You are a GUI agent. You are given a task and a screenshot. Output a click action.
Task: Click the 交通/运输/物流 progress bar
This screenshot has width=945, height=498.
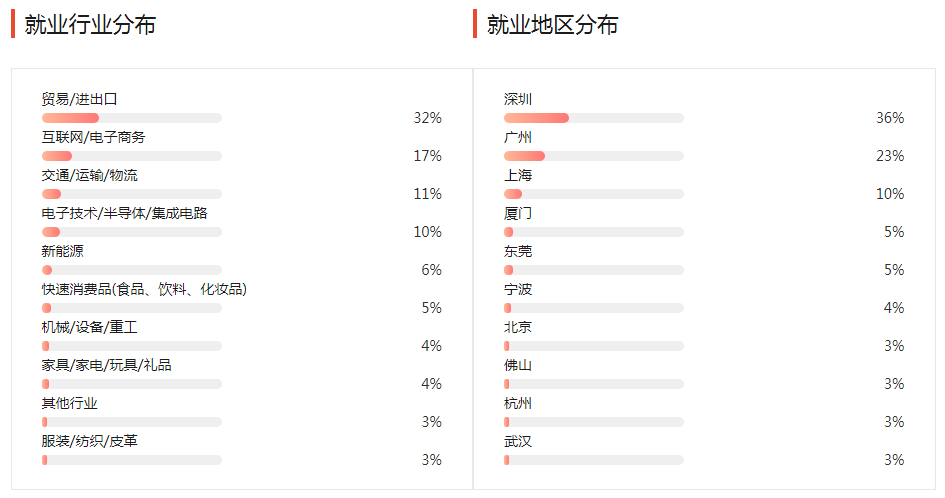click(131, 194)
